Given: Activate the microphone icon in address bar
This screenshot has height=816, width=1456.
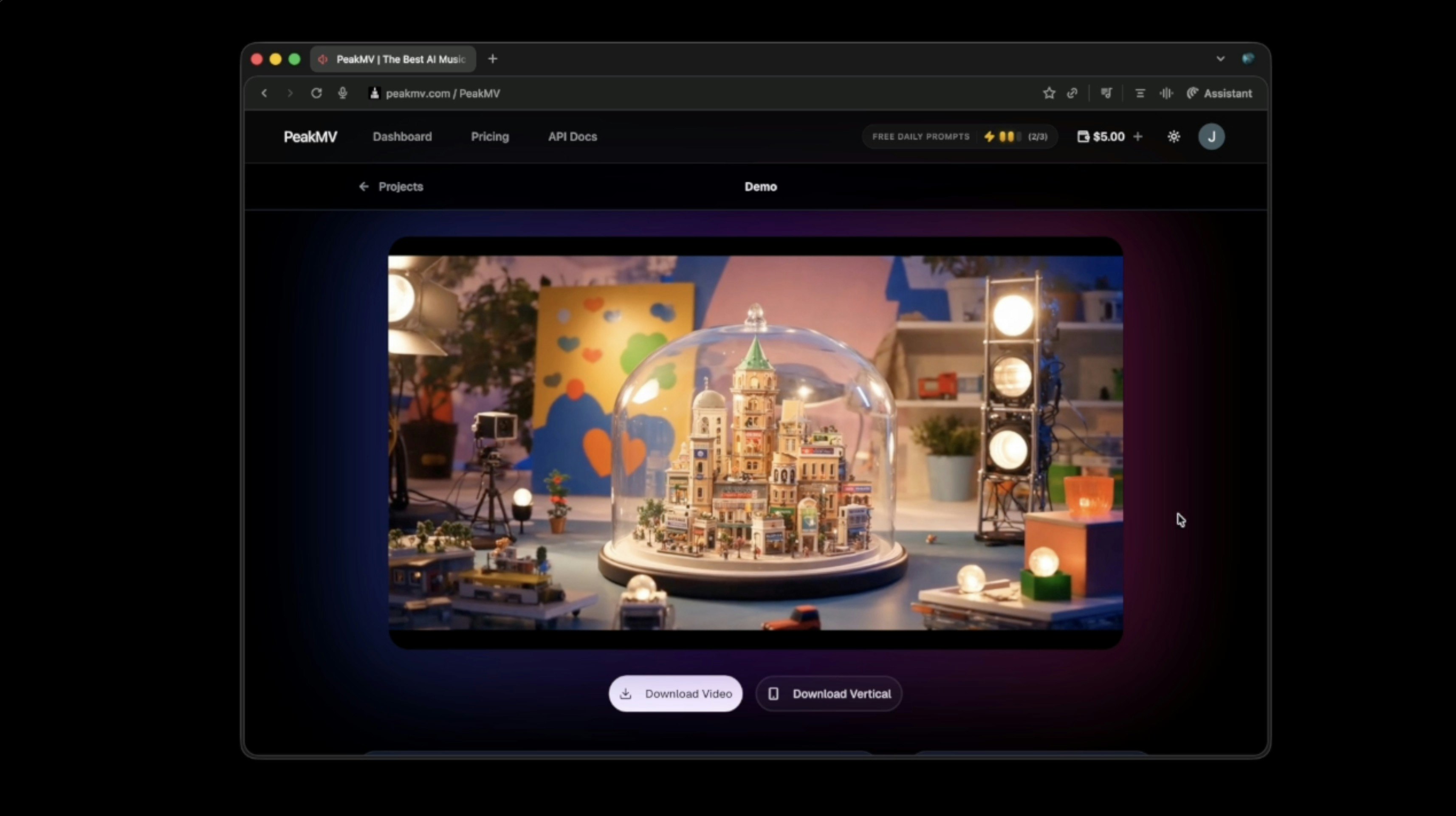Looking at the screenshot, I should (343, 93).
